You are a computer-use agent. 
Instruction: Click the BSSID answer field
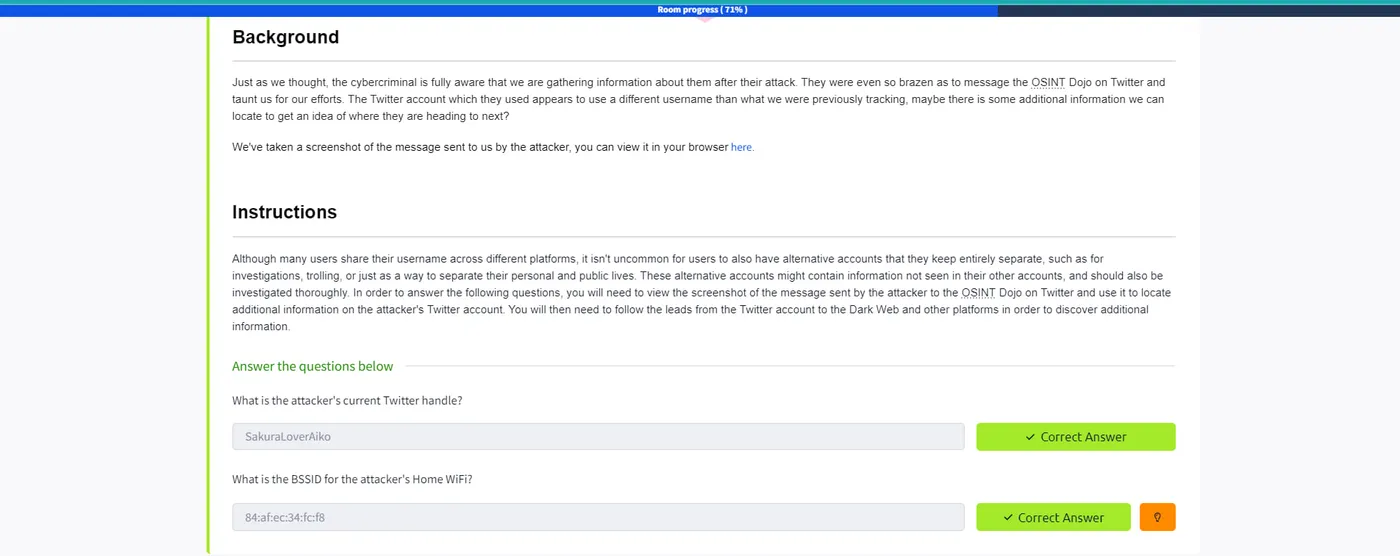[x=598, y=517]
